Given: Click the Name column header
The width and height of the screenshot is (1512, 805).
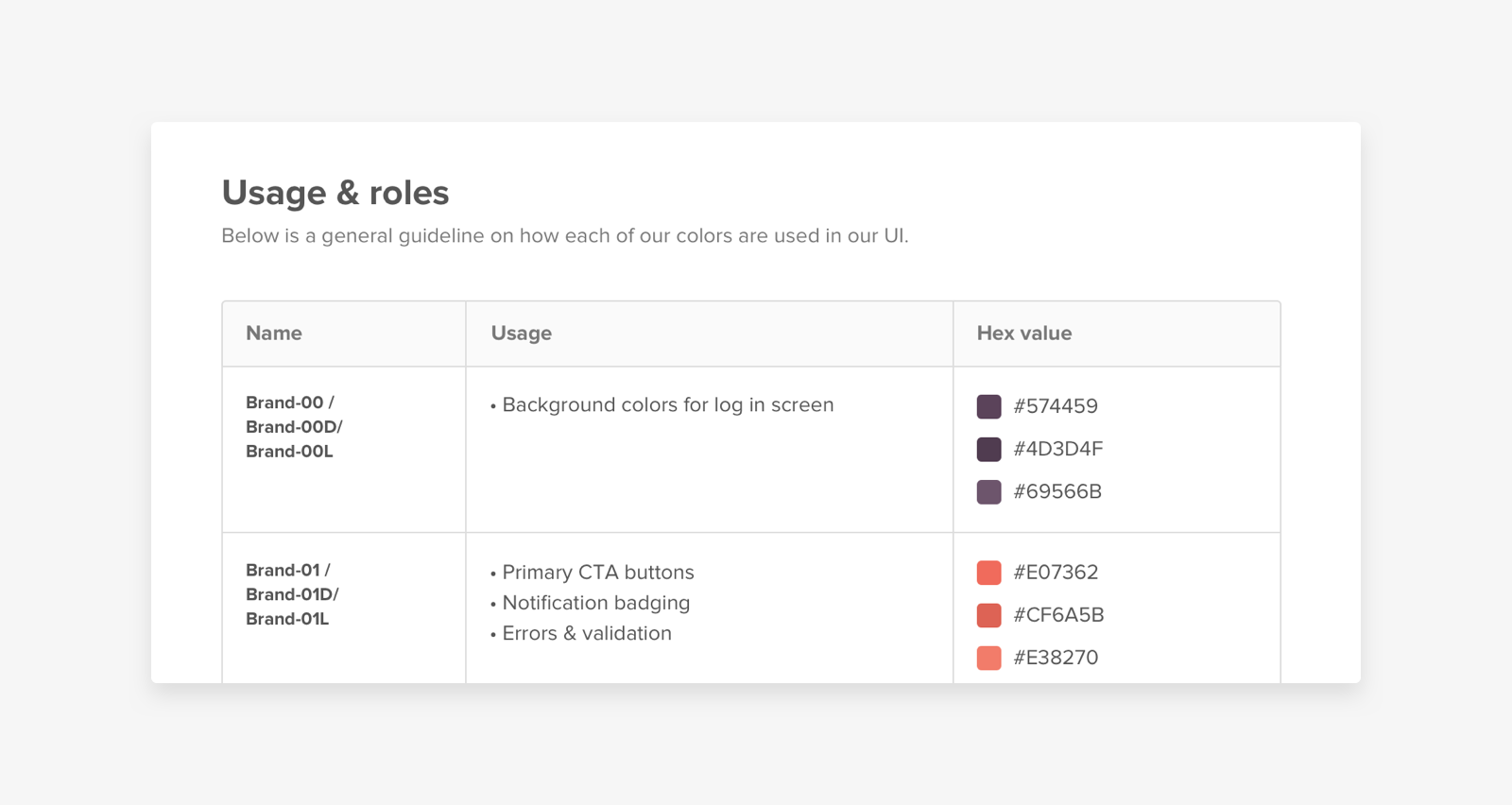Looking at the screenshot, I should [x=274, y=334].
